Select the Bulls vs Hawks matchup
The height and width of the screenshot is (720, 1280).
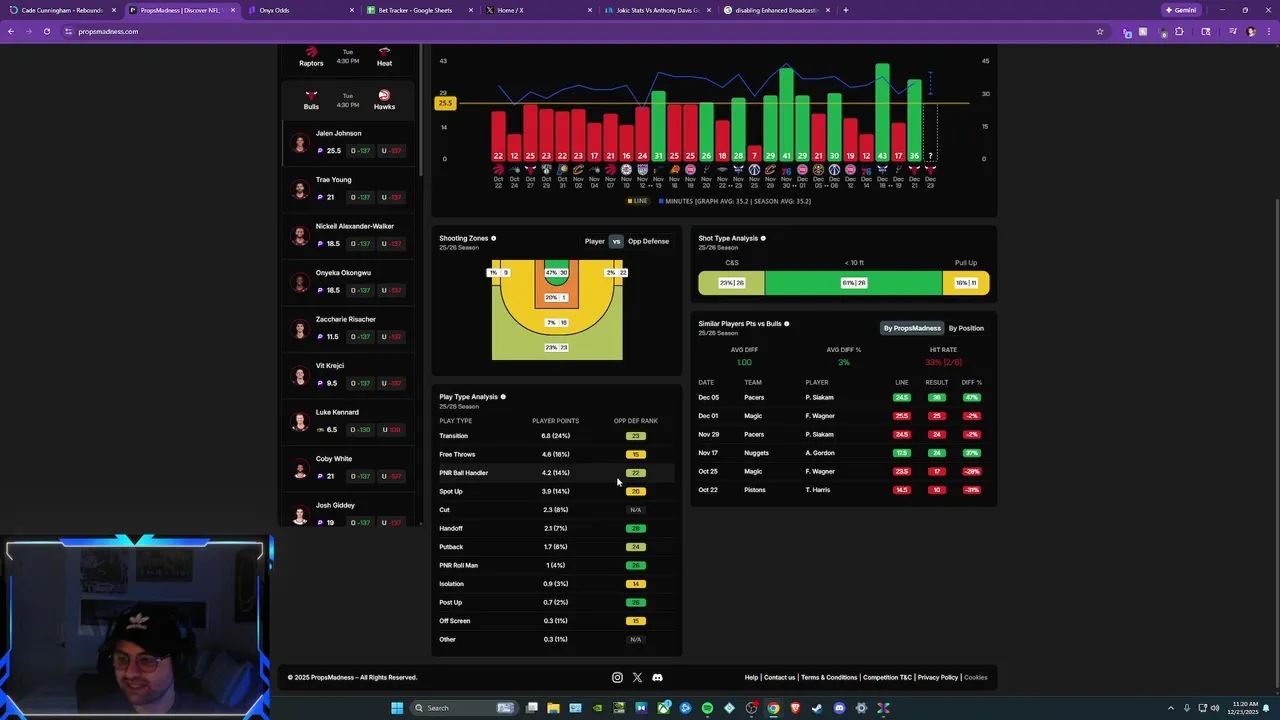[348, 100]
